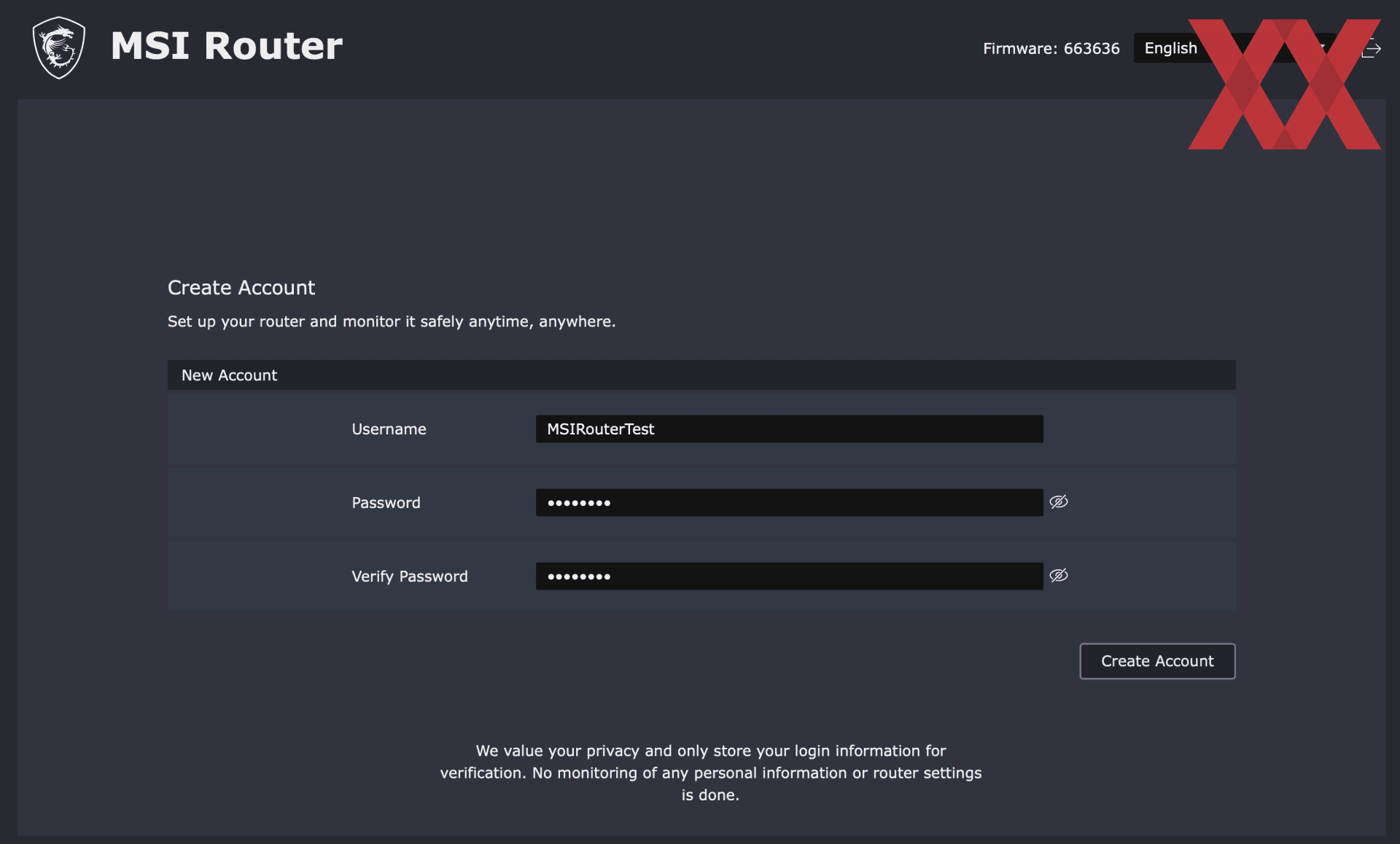
Task: Open the English language dropdown
Action: click(x=1234, y=48)
